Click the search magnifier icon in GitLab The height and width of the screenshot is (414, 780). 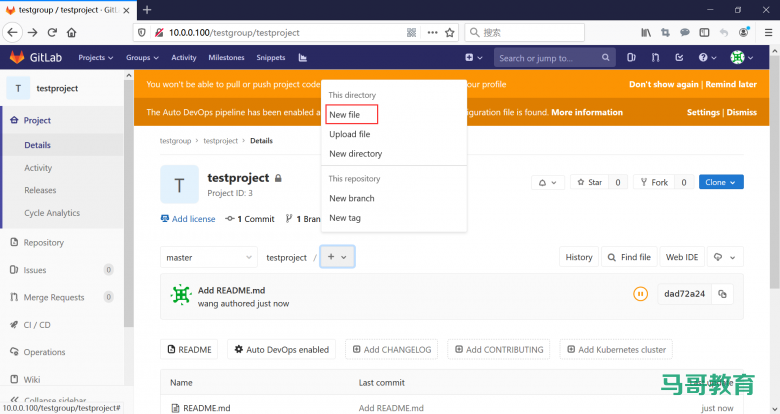pyautogui.click(x=605, y=58)
